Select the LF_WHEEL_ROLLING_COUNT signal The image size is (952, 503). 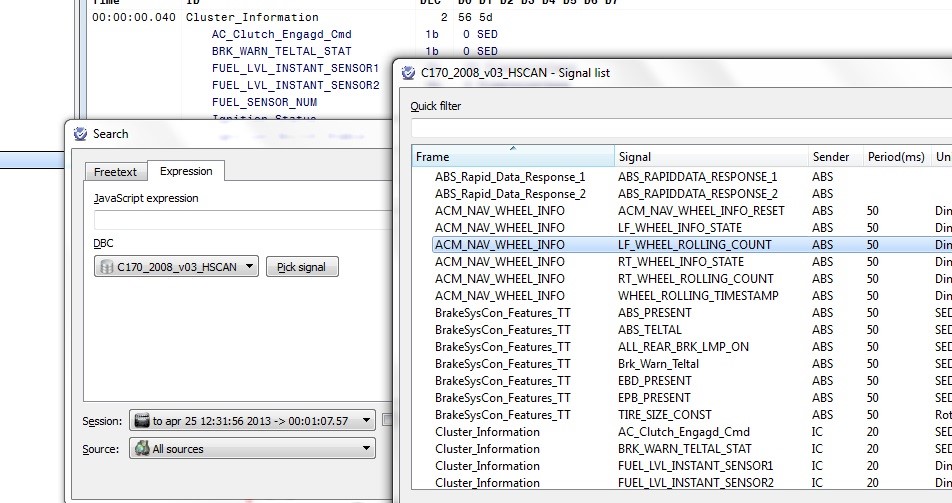point(695,245)
